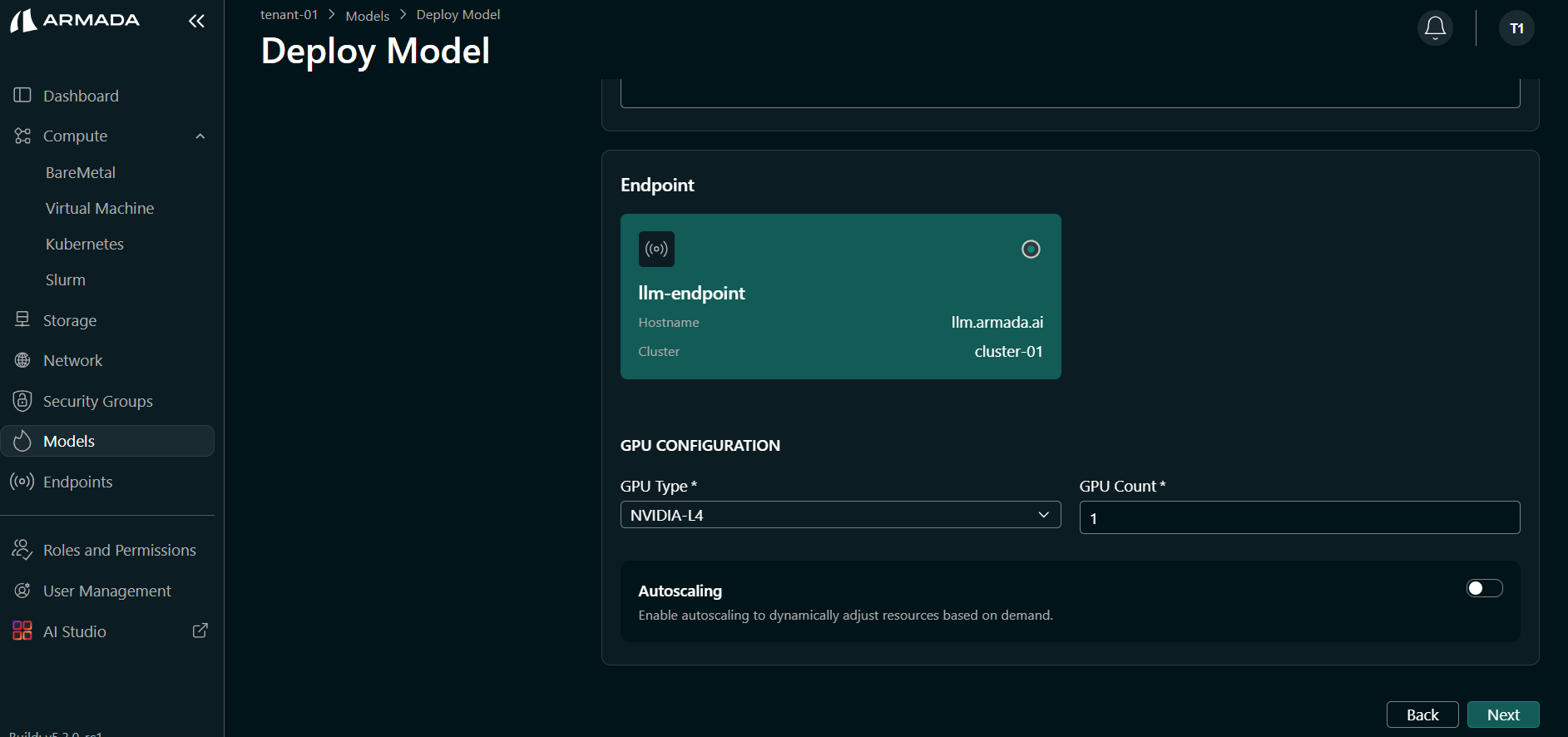Click the Compute icon in the sidebar

coord(22,136)
